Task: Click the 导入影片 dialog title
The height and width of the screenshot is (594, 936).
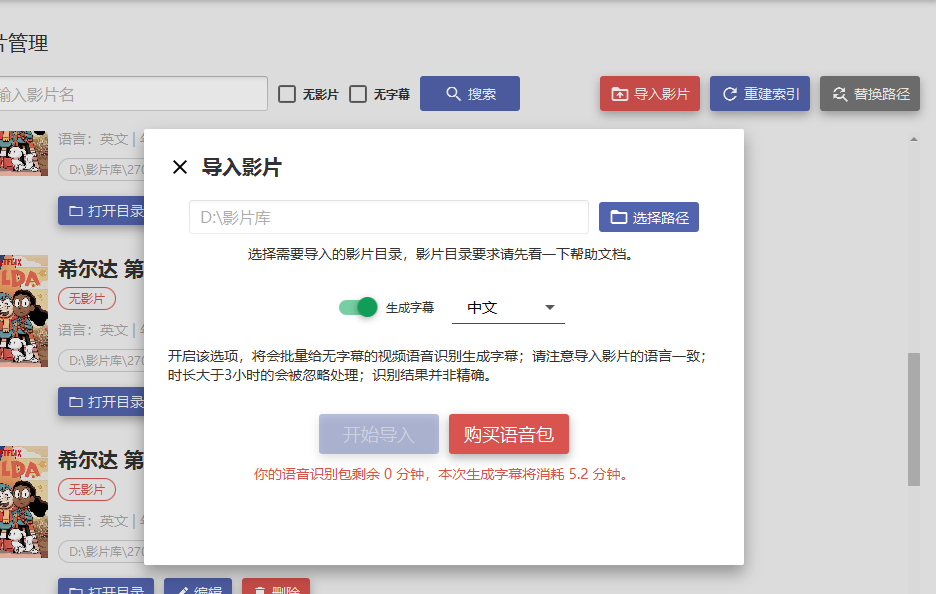Action: point(241,167)
